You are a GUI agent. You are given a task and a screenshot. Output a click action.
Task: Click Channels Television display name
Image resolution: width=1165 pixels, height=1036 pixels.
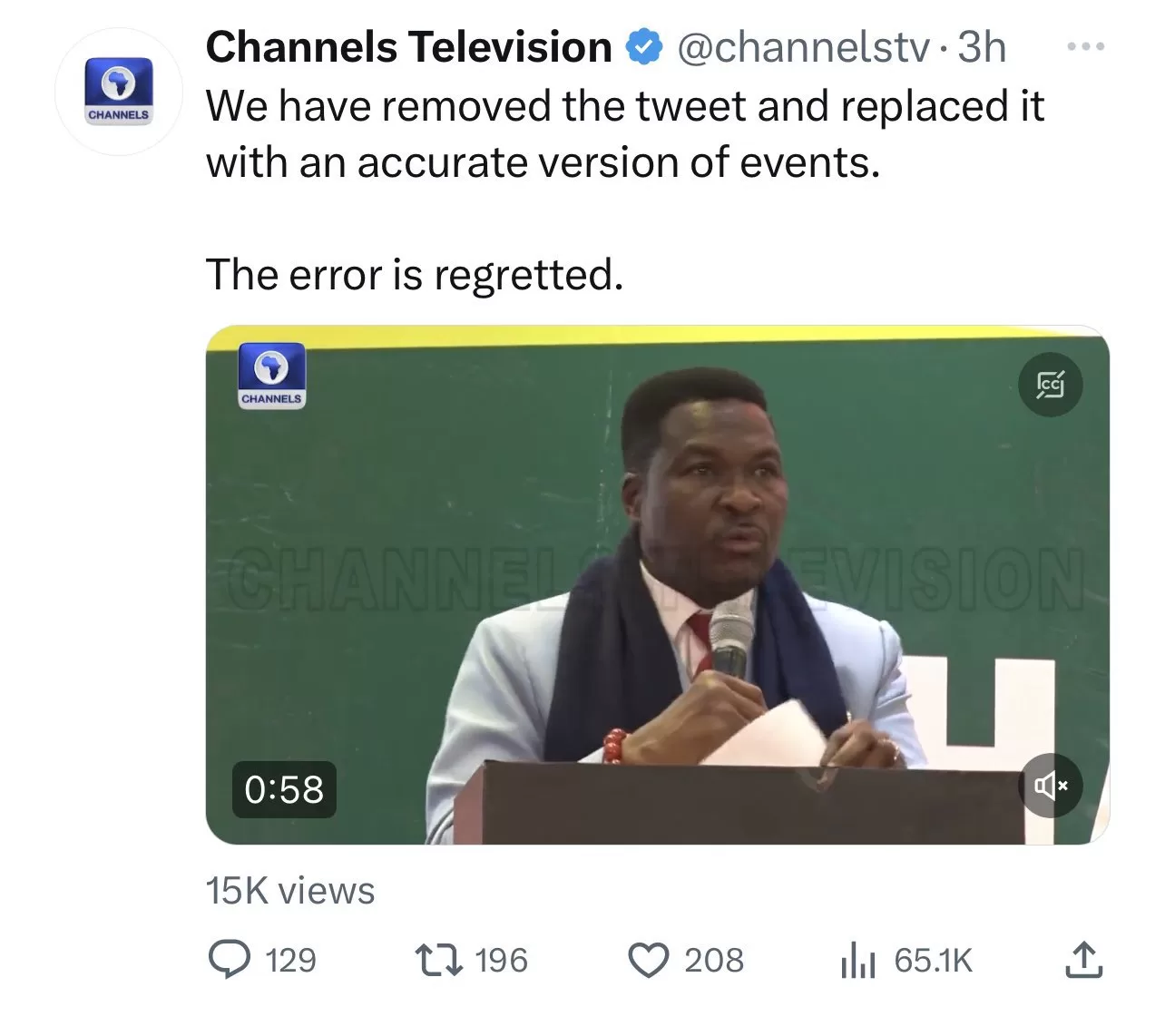[x=407, y=45]
